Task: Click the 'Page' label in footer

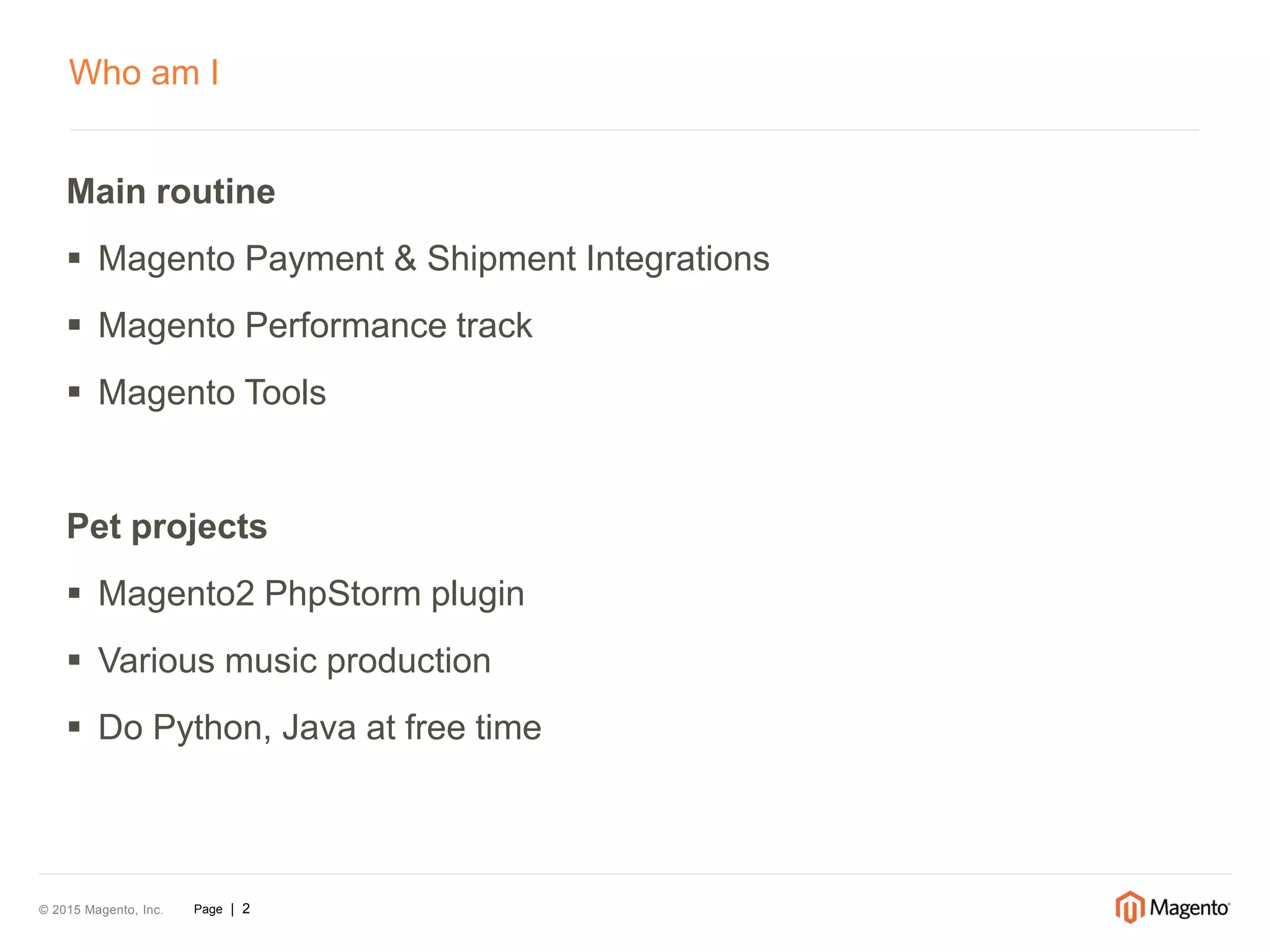Action: 208,909
